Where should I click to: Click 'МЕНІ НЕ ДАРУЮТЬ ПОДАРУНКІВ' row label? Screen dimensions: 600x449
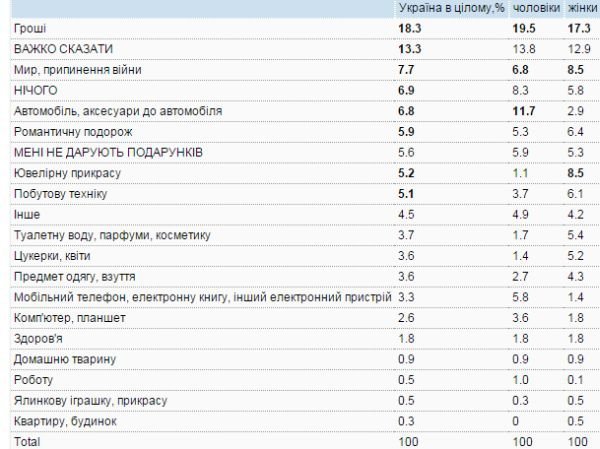click(110, 152)
